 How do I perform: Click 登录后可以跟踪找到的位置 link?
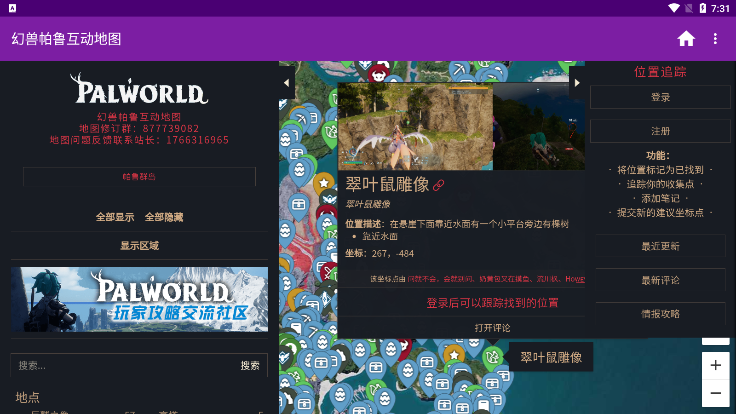pos(492,303)
